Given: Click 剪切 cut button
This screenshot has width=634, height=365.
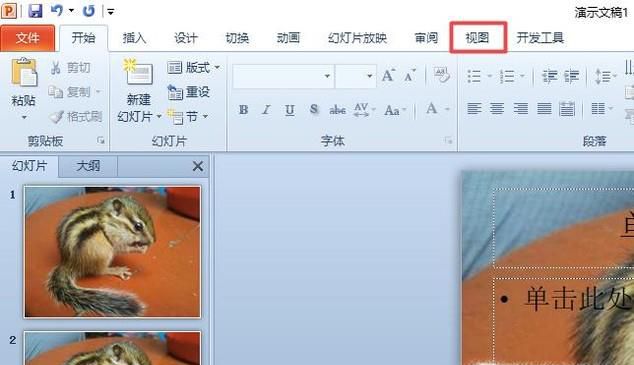Looking at the screenshot, I should [x=70, y=68].
